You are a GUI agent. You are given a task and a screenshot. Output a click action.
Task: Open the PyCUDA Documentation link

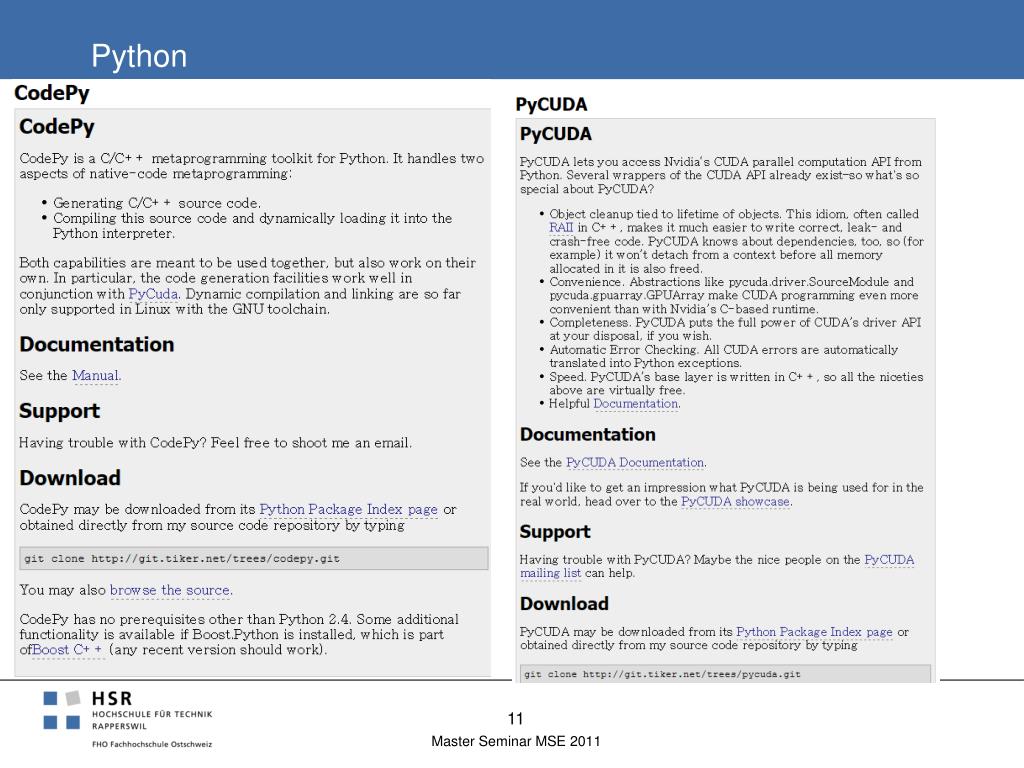pyautogui.click(x=635, y=462)
